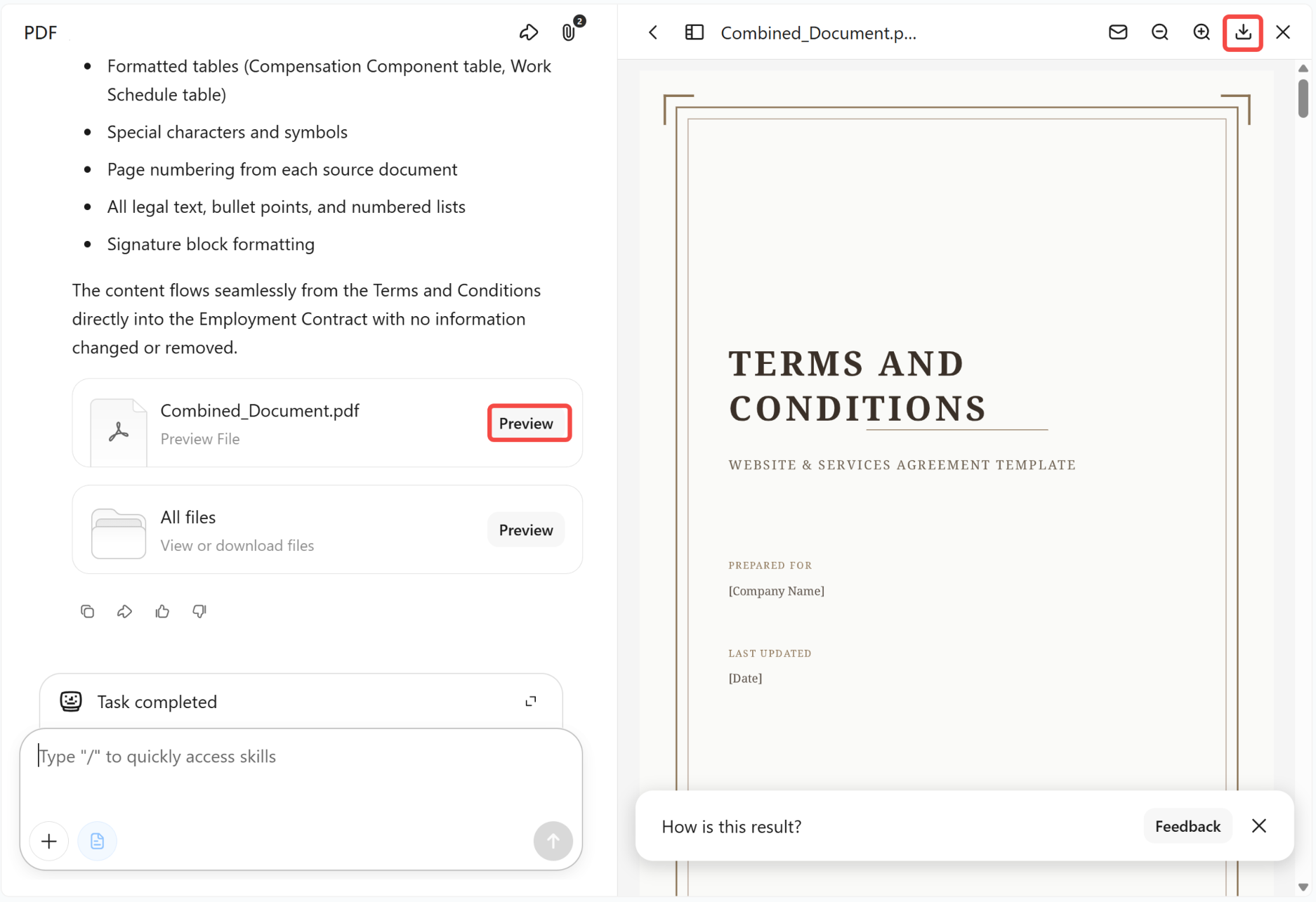
Task: Click the 'Preview File' caption under the PDF name
Action: (x=200, y=439)
